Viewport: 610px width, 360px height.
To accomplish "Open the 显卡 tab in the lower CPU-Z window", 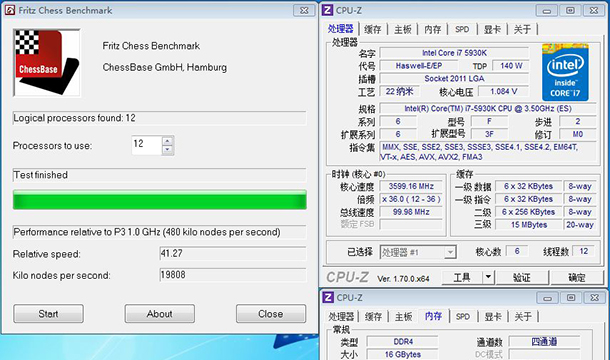I will pyautogui.click(x=493, y=316).
